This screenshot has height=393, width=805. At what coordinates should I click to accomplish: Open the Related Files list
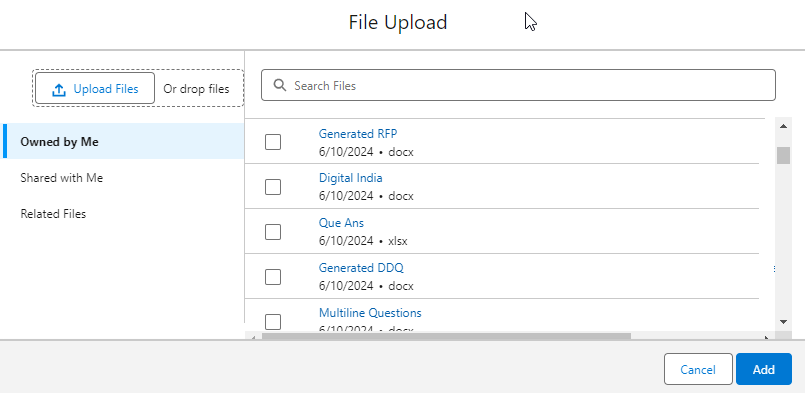coord(53,214)
